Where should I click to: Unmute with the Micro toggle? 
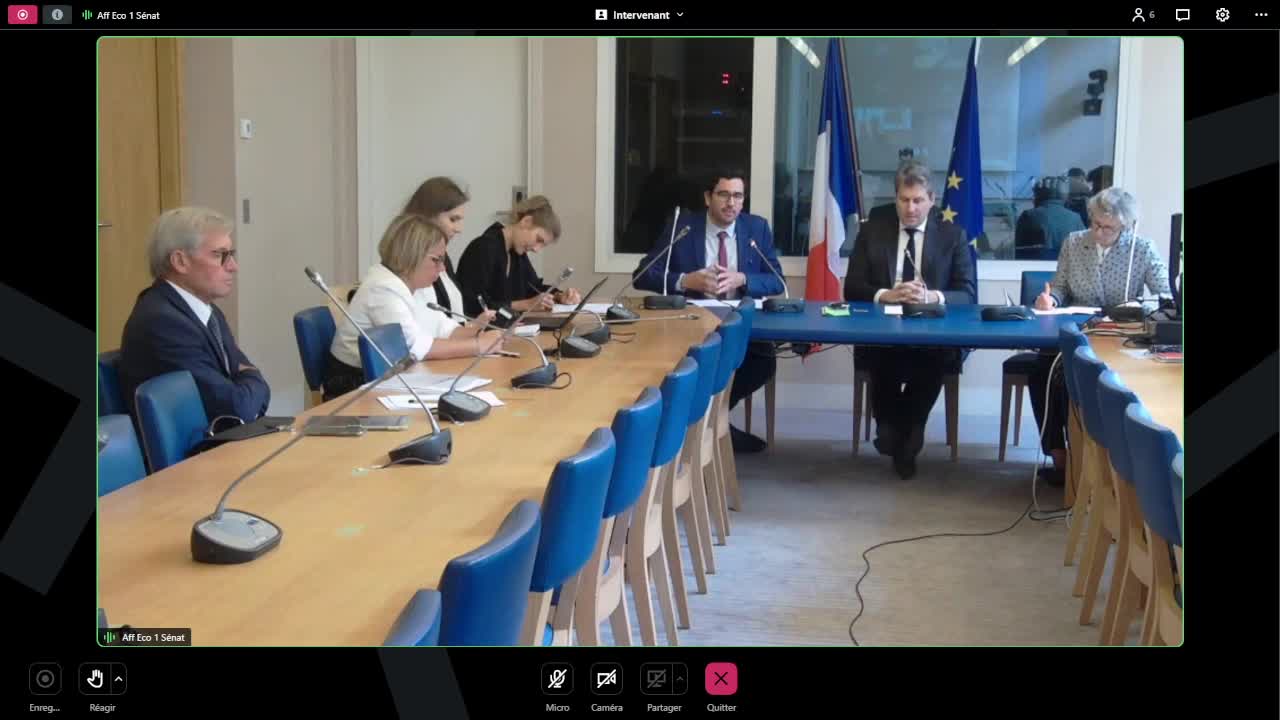557,679
